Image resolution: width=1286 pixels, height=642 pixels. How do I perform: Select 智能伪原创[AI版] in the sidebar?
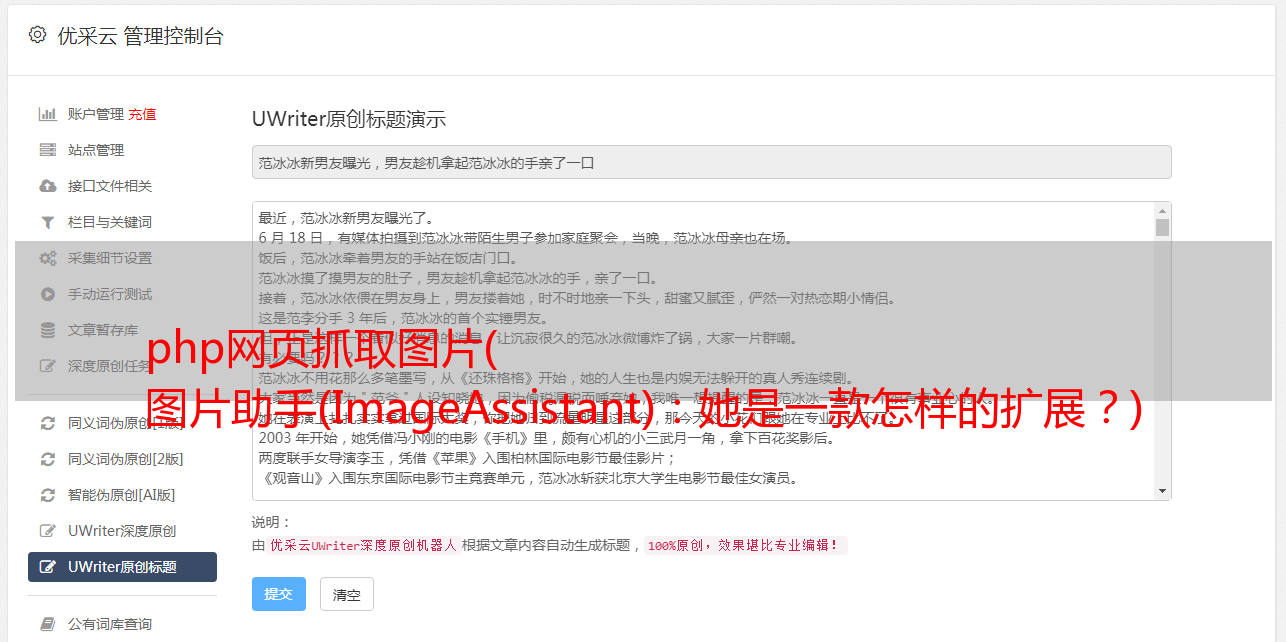click(122, 495)
